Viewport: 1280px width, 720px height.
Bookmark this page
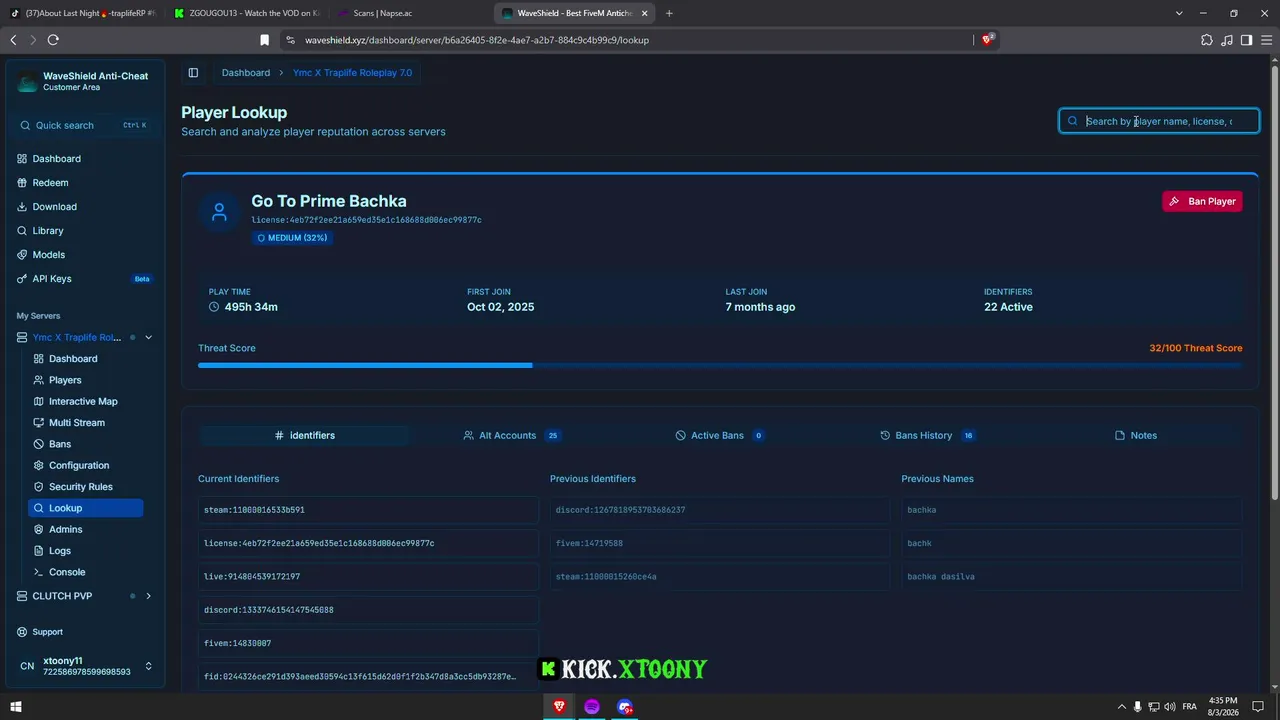click(264, 40)
